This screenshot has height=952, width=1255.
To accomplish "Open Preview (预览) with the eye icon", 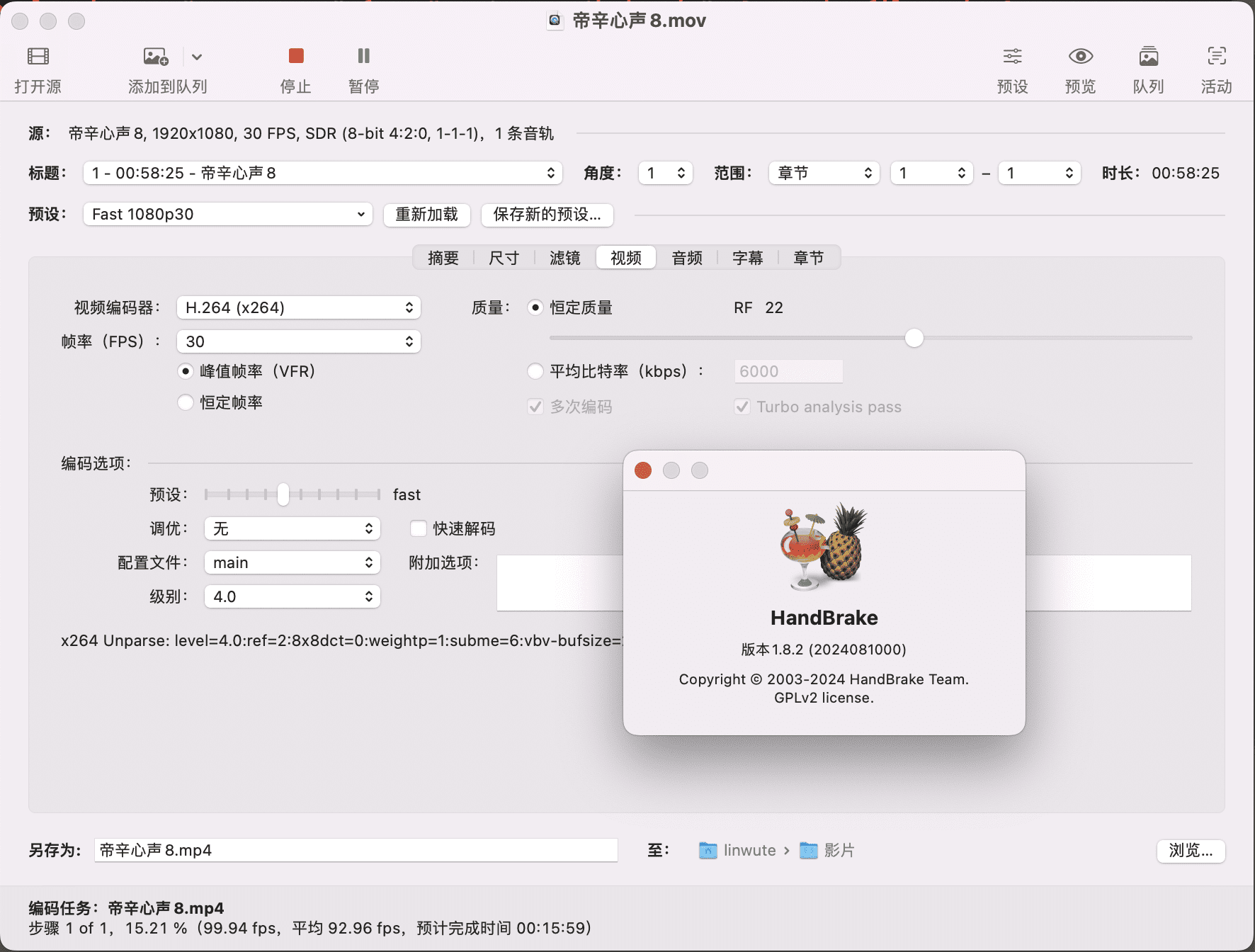I will [x=1081, y=56].
